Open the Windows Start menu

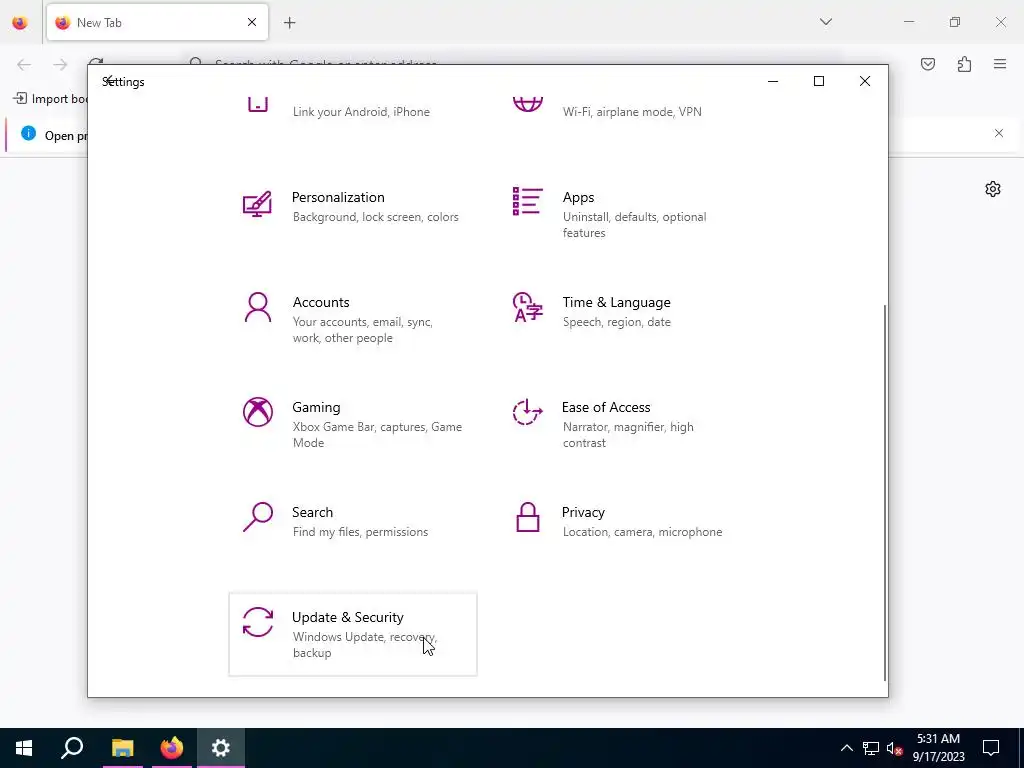pos(24,748)
